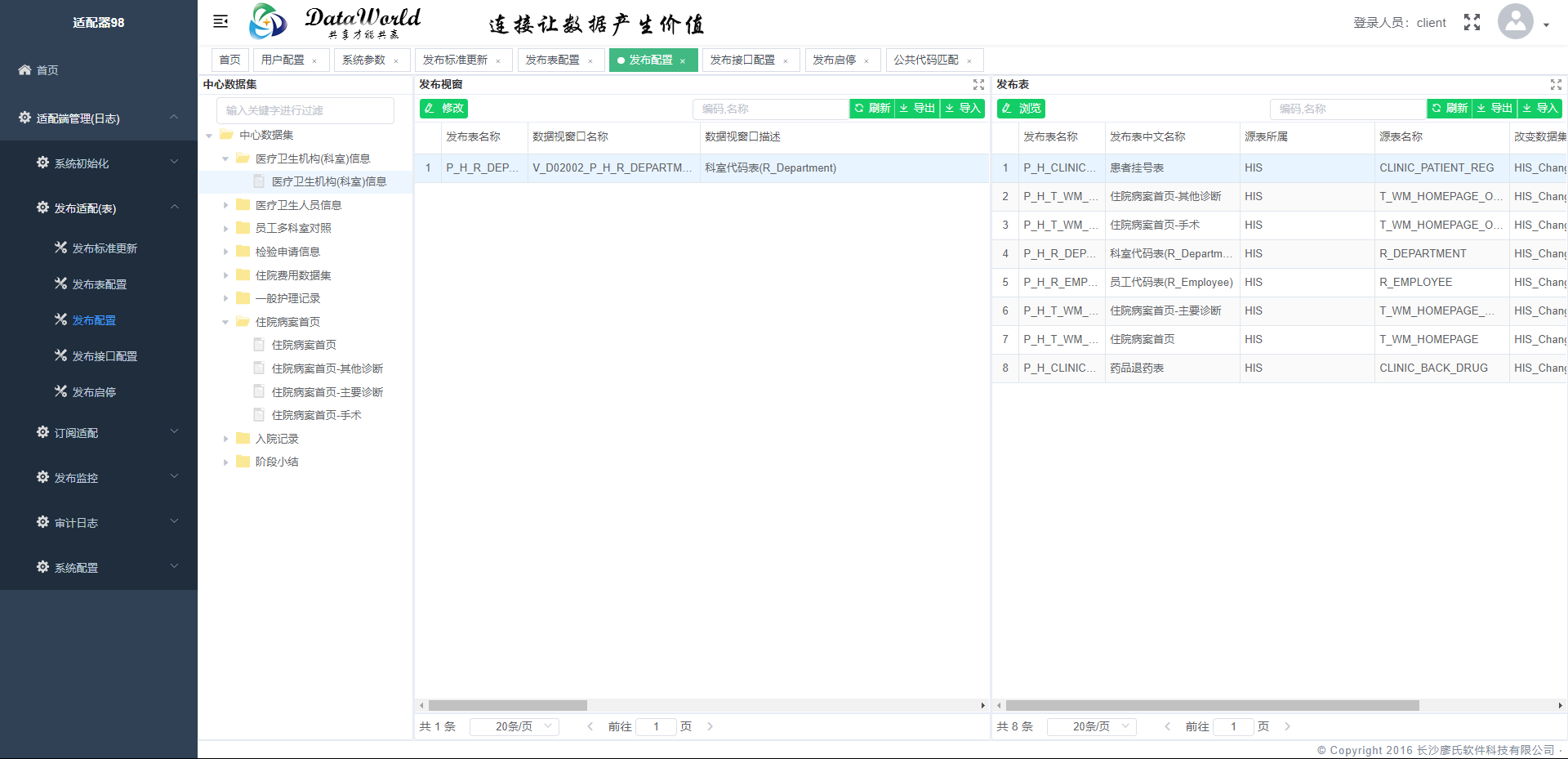
Task: Close the 用户配置 tab
Action: point(314,61)
